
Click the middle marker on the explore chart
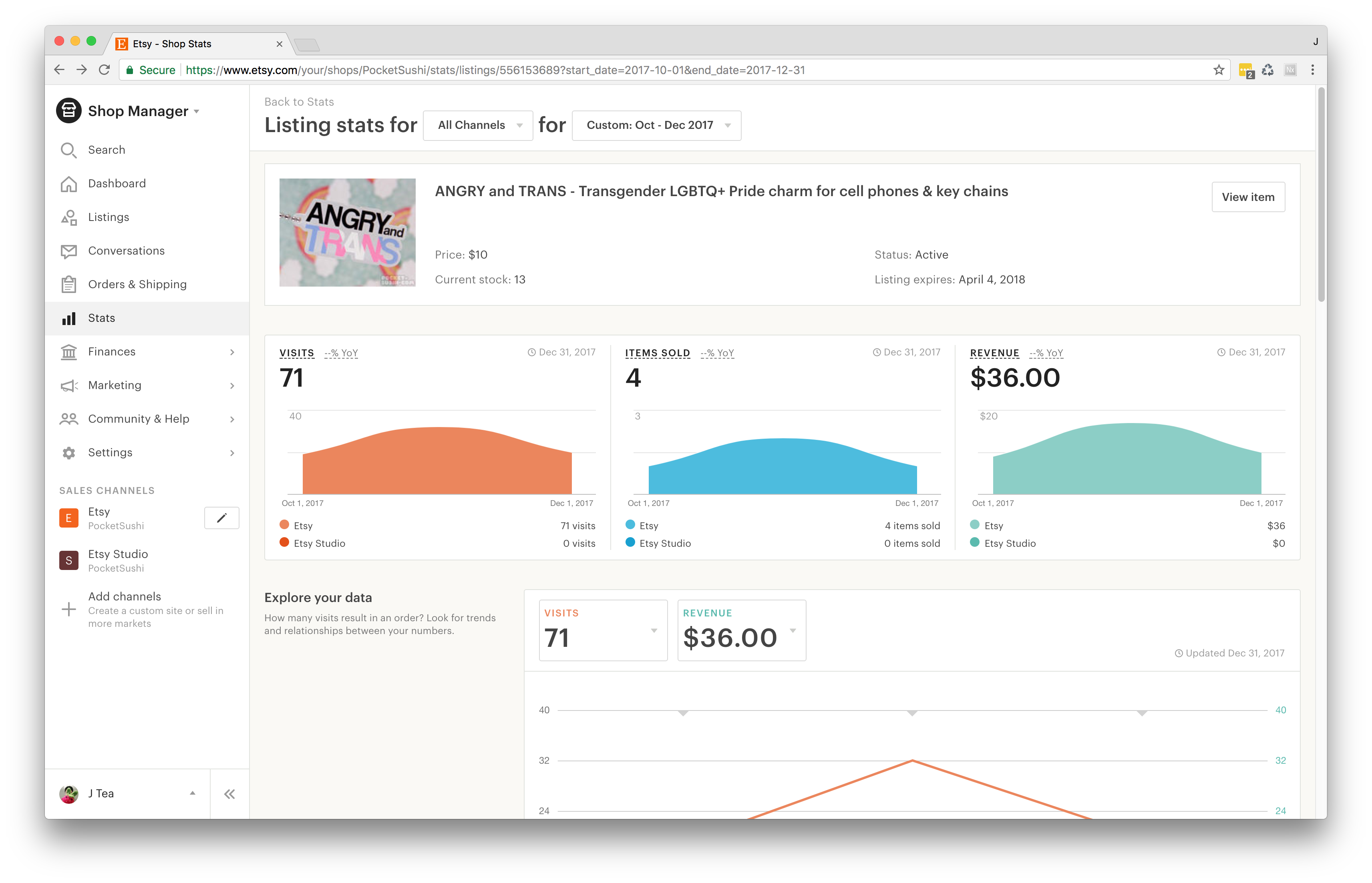click(x=912, y=713)
